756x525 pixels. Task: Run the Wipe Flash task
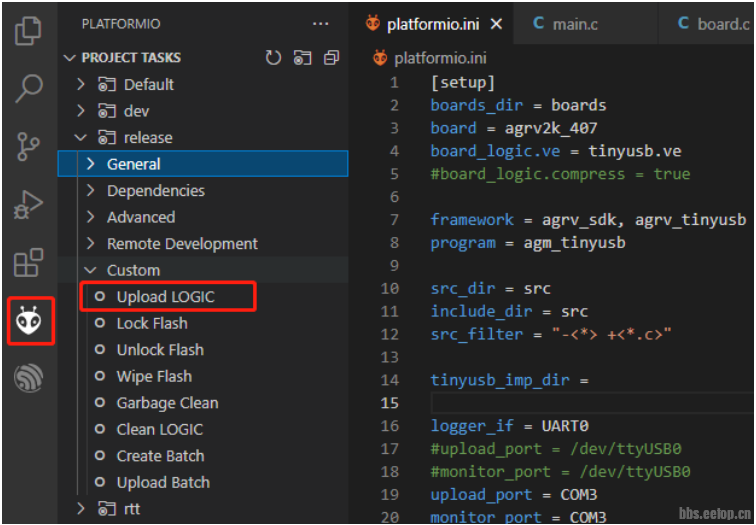coord(154,377)
